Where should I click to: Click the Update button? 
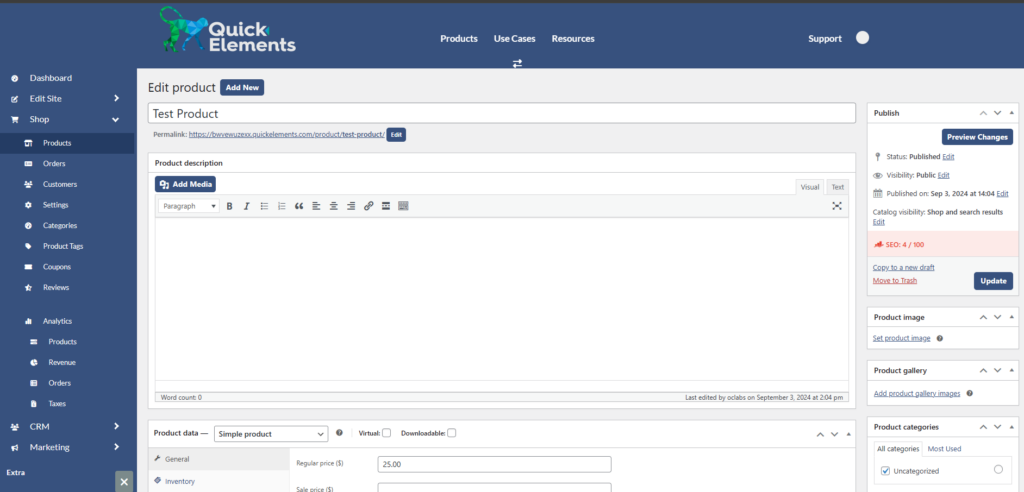tap(993, 281)
